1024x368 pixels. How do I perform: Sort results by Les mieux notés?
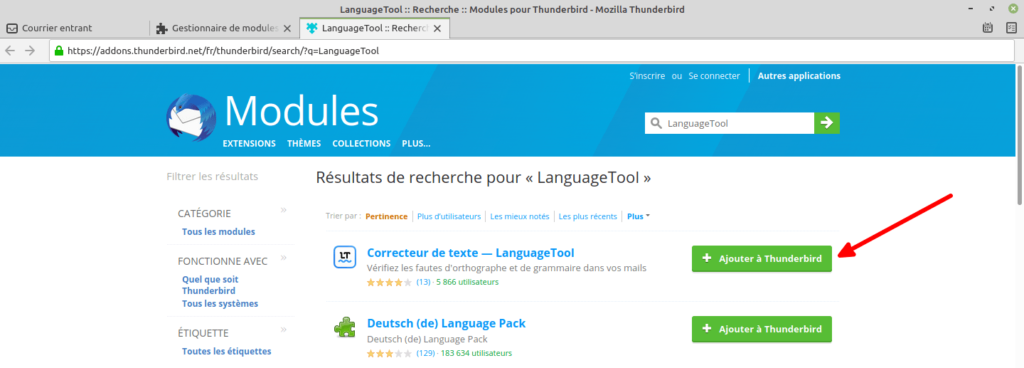click(520, 217)
